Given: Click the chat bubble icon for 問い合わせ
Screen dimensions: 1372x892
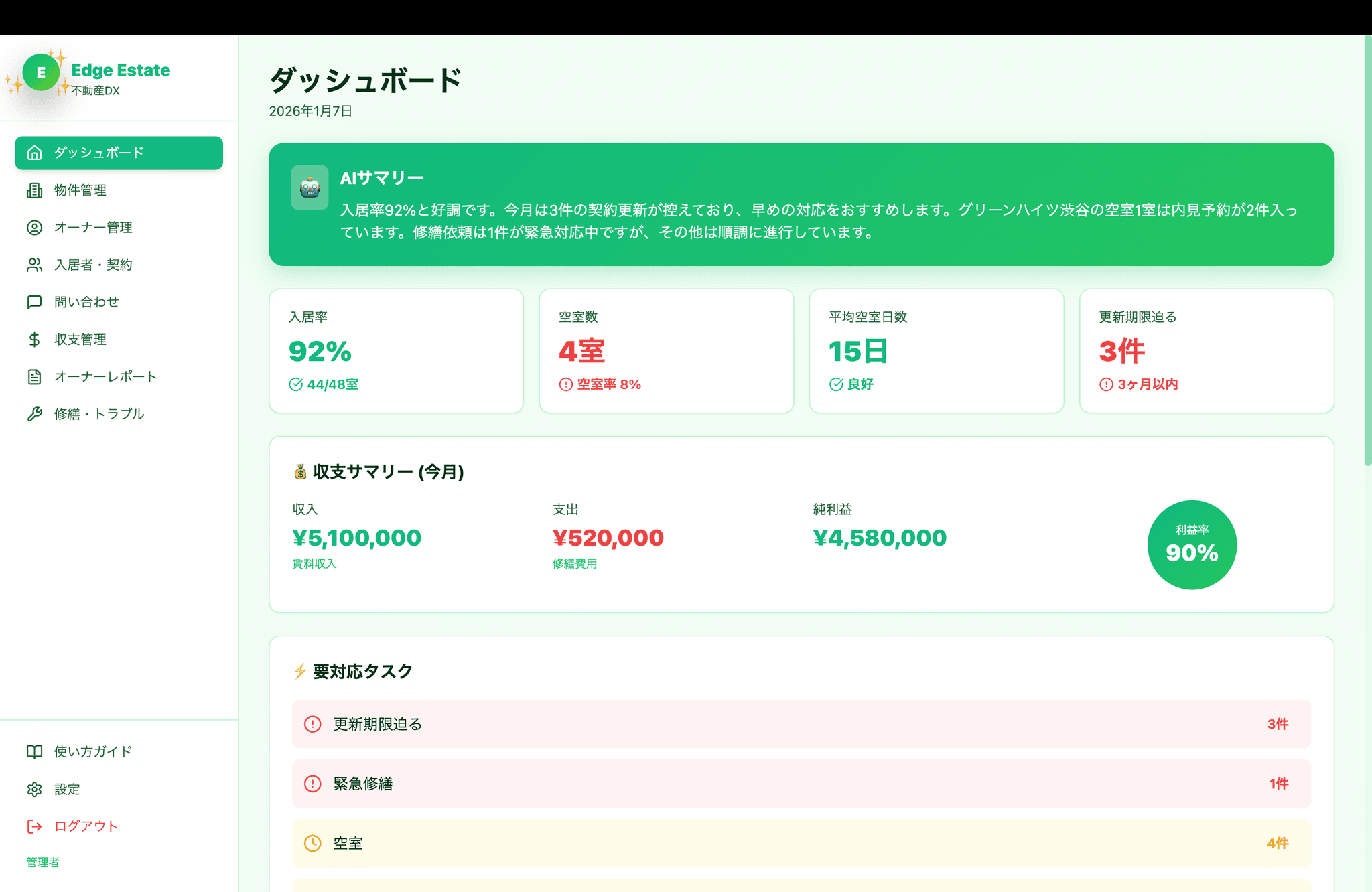Looking at the screenshot, I should [x=34, y=302].
